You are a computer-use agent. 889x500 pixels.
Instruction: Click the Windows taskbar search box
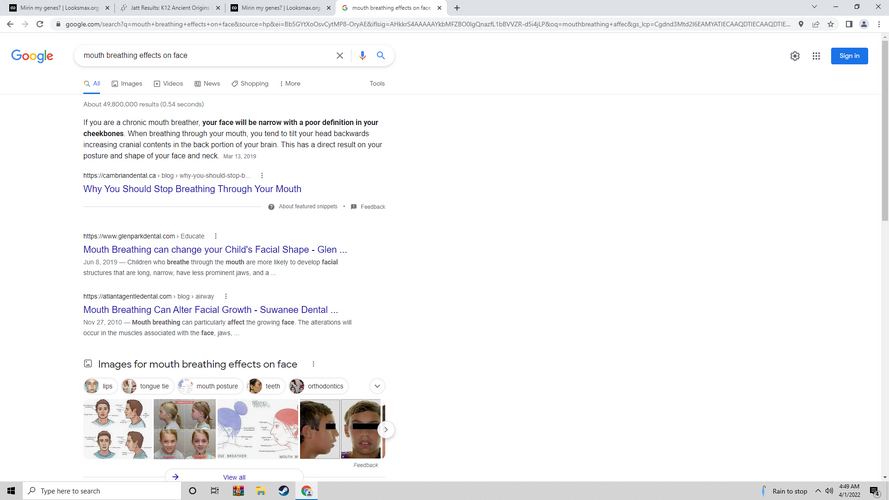tap(102, 491)
